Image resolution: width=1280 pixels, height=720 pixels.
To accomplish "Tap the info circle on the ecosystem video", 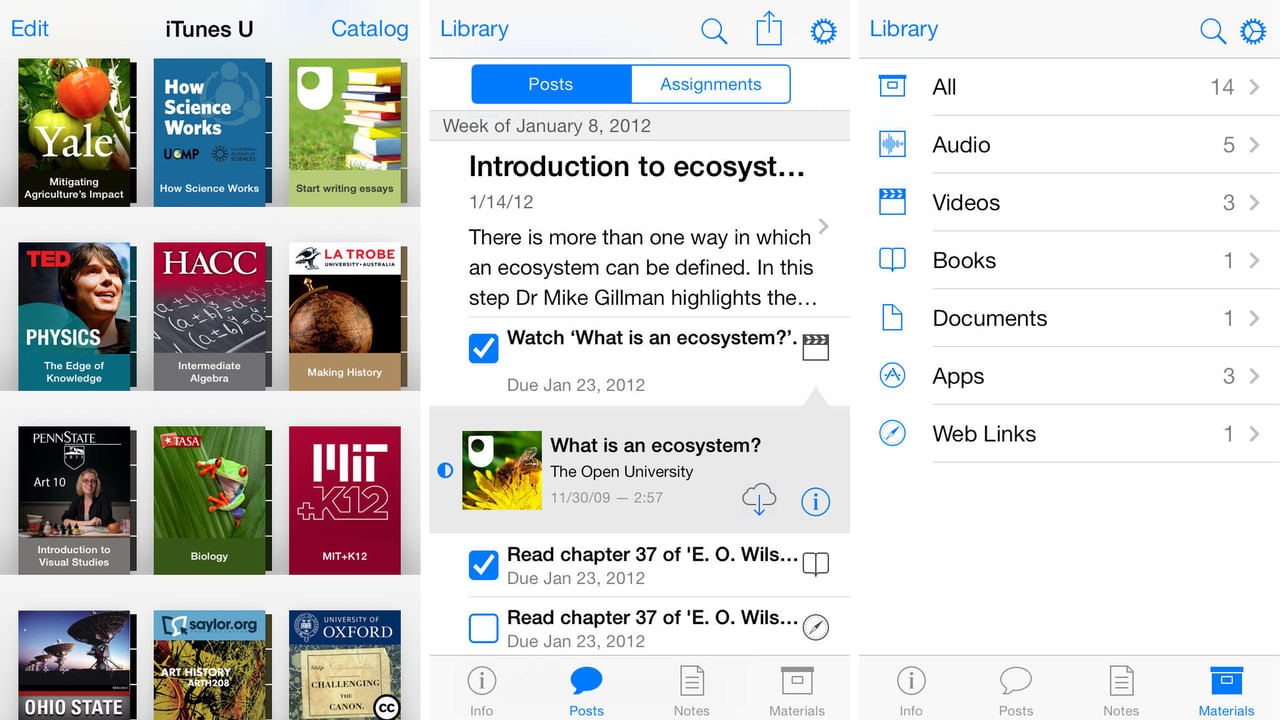I will pos(816,502).
